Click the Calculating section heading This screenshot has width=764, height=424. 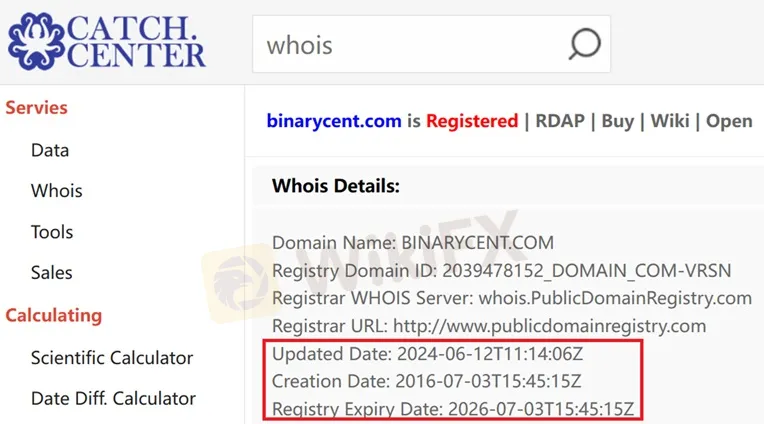tap(54, 315)
